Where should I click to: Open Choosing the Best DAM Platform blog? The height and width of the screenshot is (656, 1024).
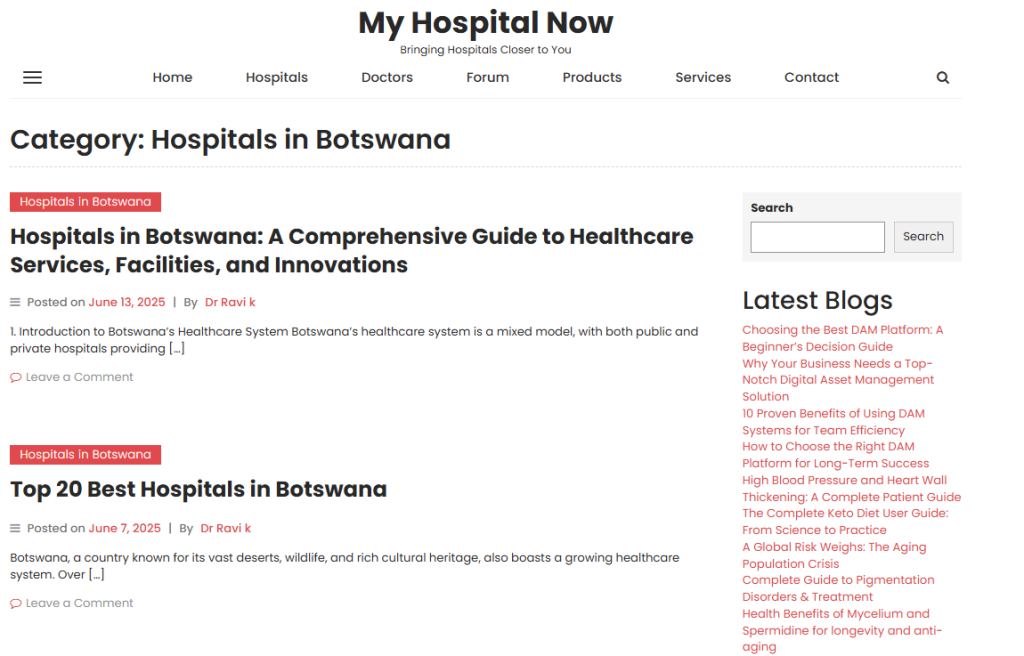click(842, 338)
